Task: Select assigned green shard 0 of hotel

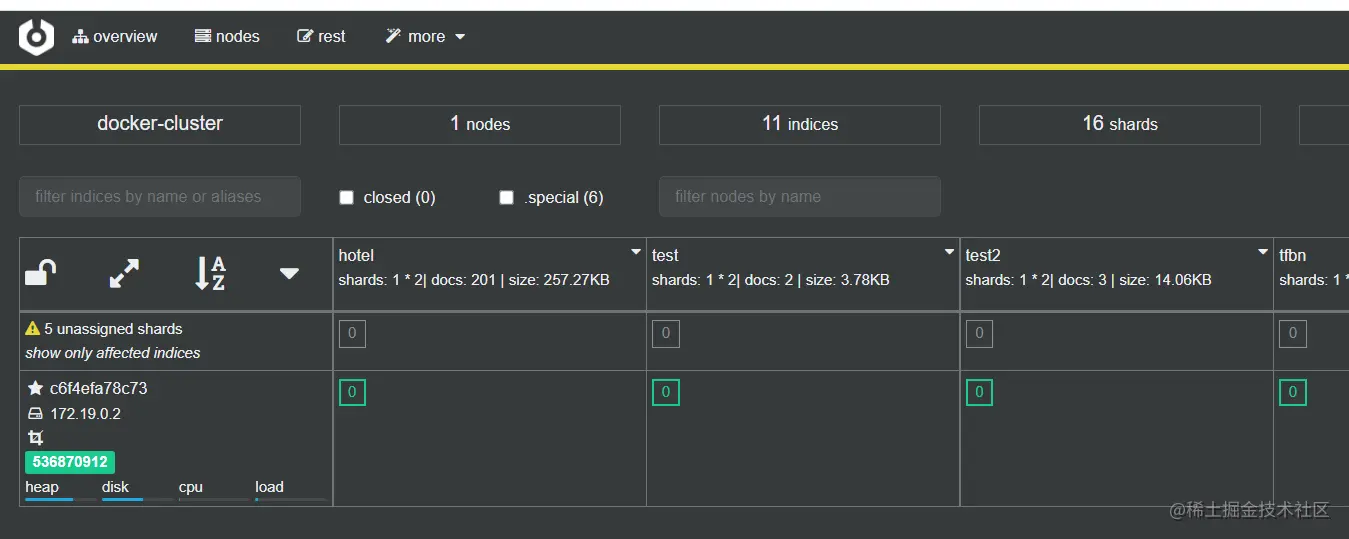Action: point(352,392)
